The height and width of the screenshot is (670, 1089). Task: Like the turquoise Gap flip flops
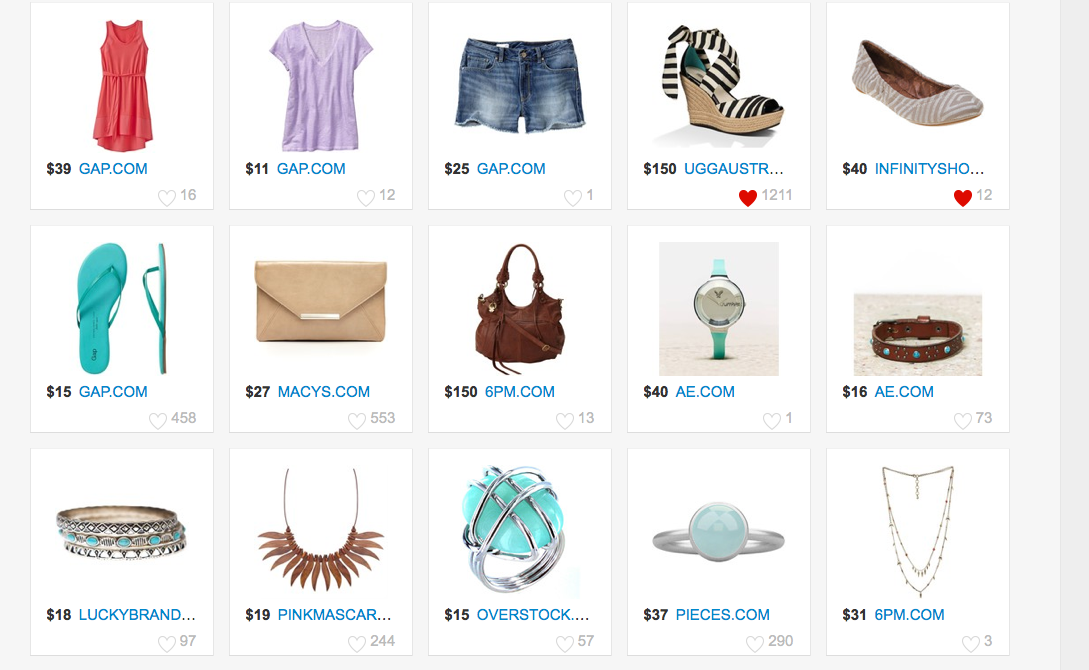click(158, 421)
